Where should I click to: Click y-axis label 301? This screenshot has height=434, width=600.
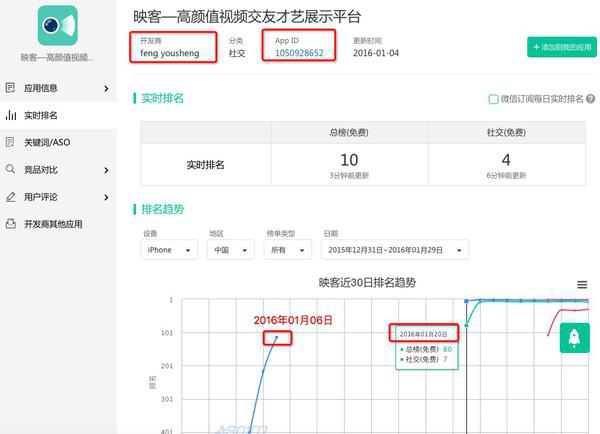[167, 399]
